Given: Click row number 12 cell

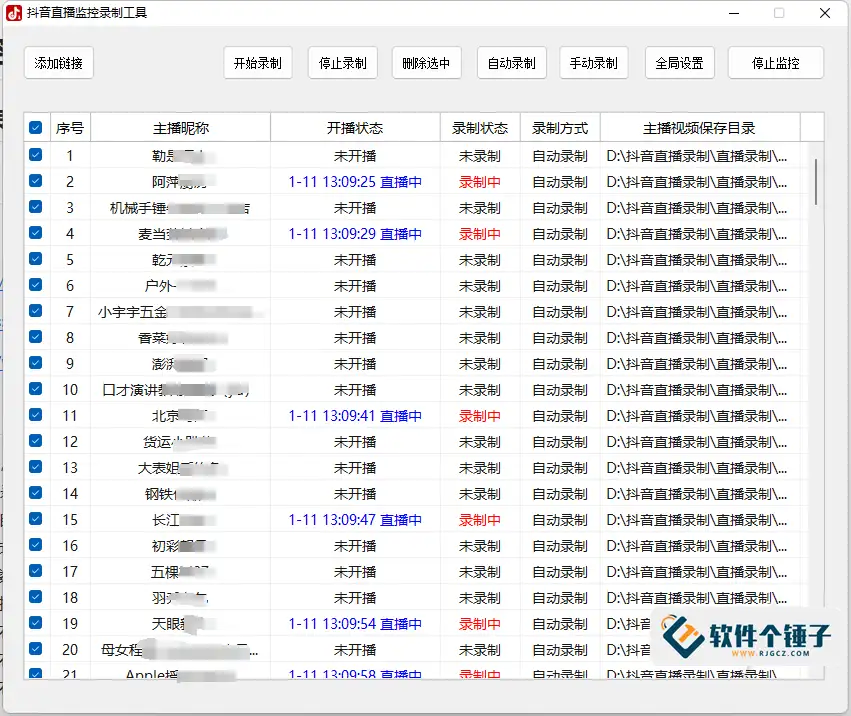Looking at the screenshot, I should (x=70, y=442).
